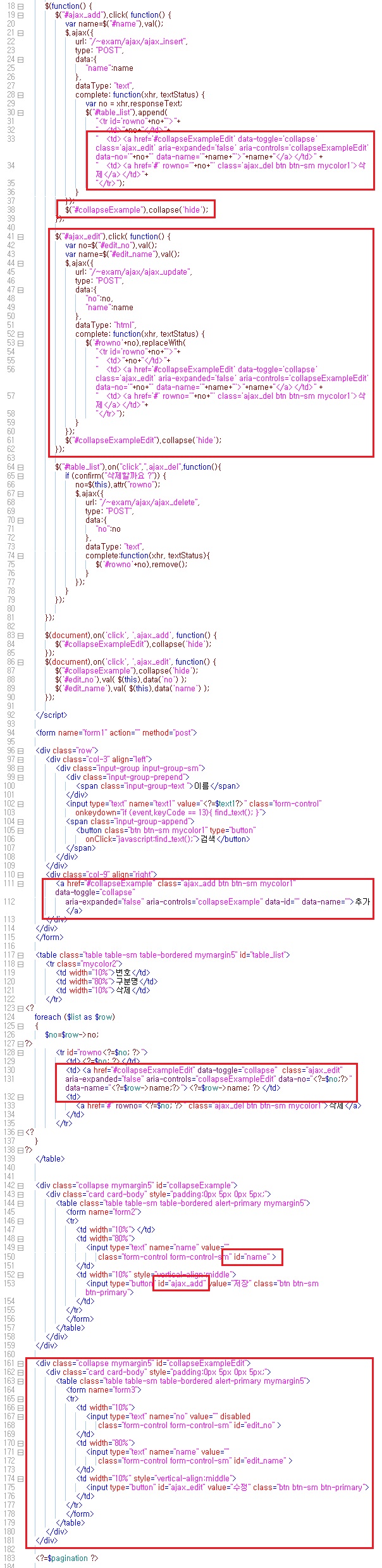The height and width of the screenshot is (1568, 382).
Task: Collapse the card-body fold at line 143
Action: click(x=20, y=1194)
